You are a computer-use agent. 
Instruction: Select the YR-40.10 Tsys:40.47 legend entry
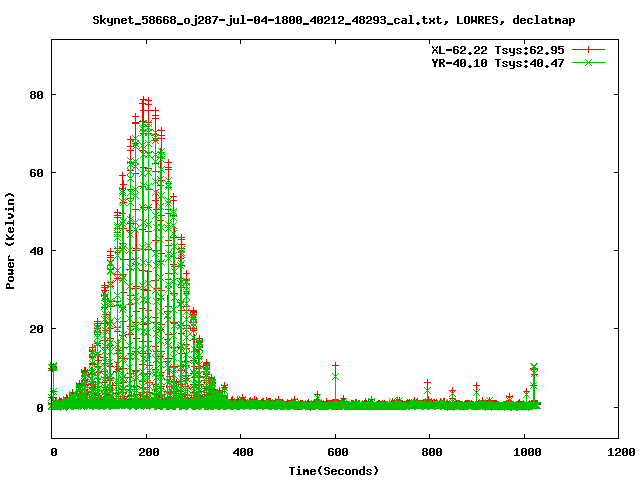click(x=498, y=63)
